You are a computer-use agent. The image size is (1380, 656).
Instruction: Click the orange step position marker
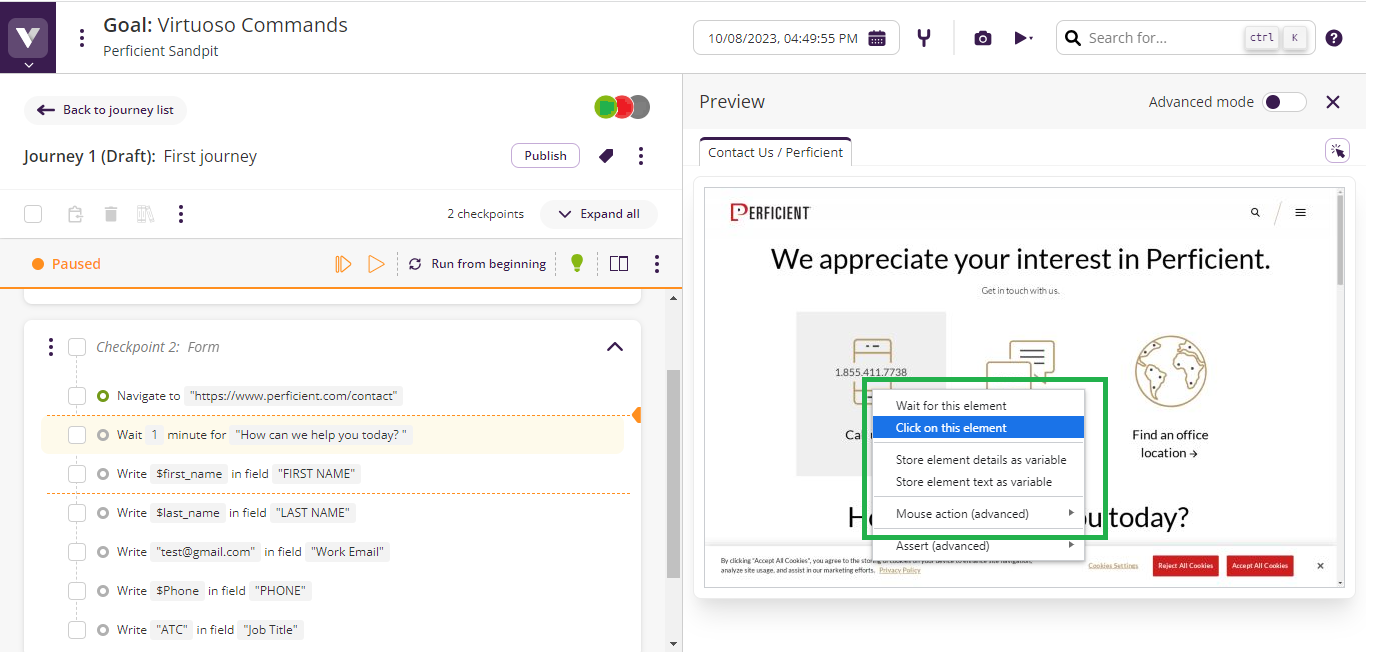(636, 415)
